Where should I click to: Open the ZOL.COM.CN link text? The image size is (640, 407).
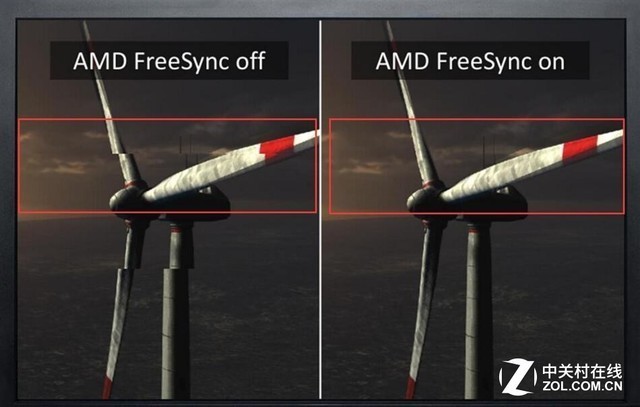click(582, 386)
